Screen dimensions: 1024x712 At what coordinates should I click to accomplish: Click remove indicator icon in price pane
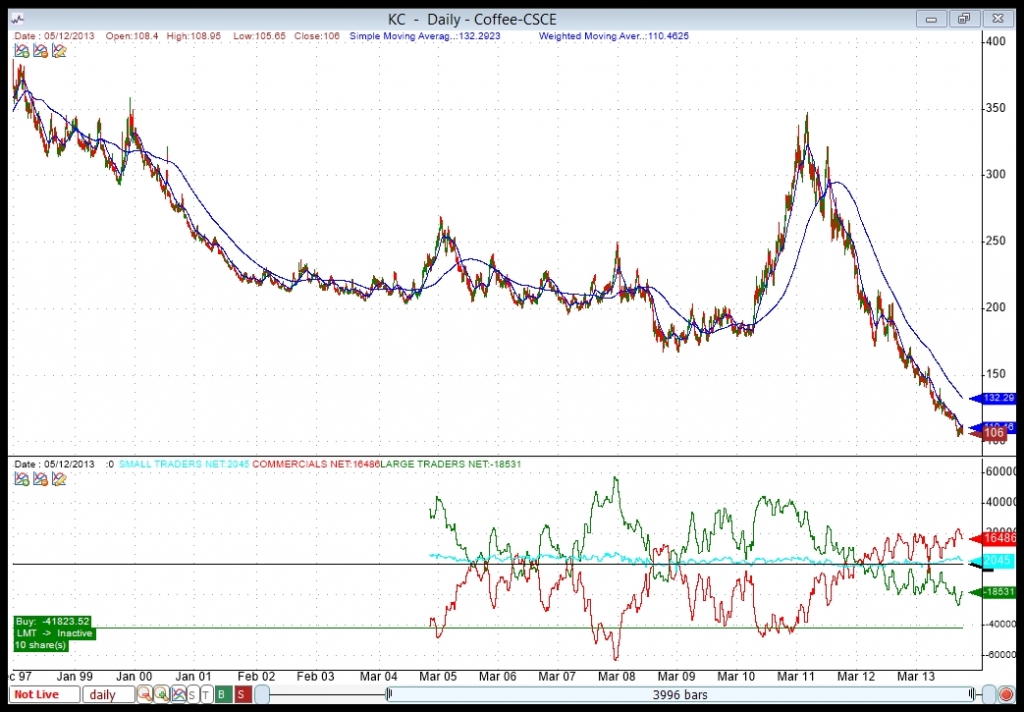(x=40, y=51)
